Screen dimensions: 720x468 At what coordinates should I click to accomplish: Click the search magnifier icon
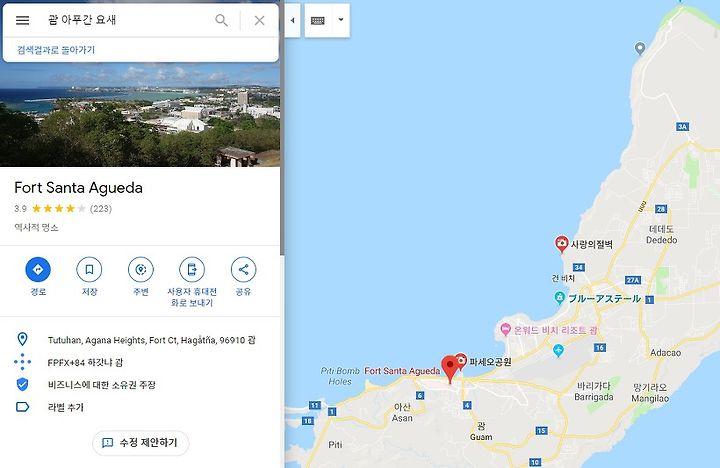click(x=221, y=20)
